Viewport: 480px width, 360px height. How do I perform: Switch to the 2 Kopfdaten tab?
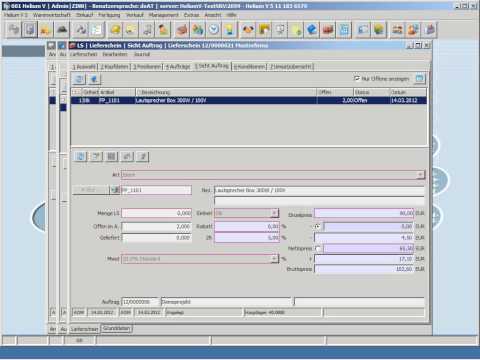tap(114, 67)
